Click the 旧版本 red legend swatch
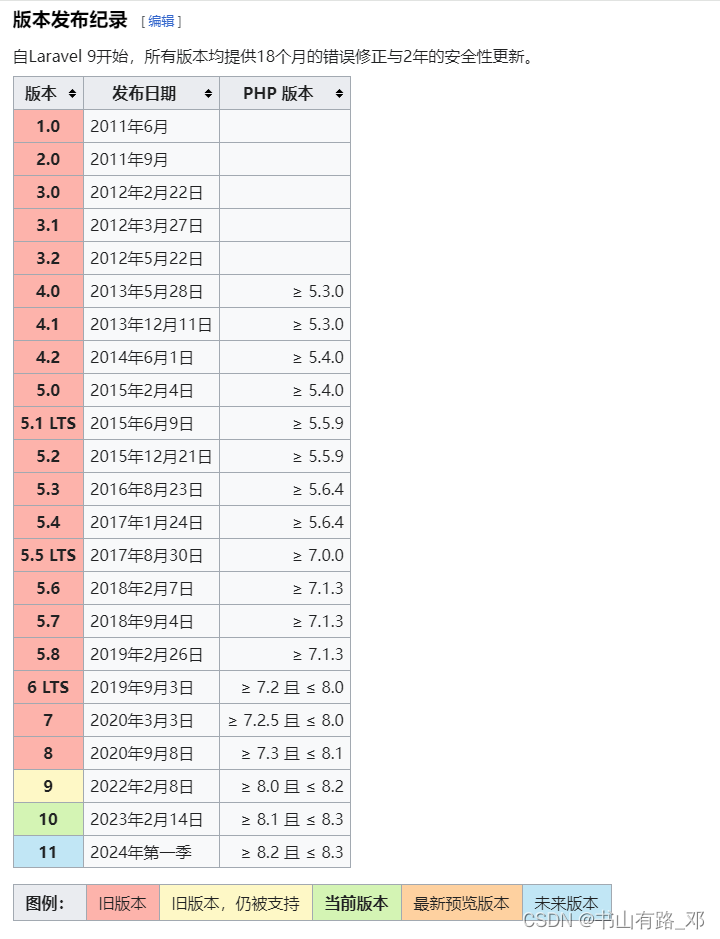Viewport: 720px width, 939px height. pos(123,903)
